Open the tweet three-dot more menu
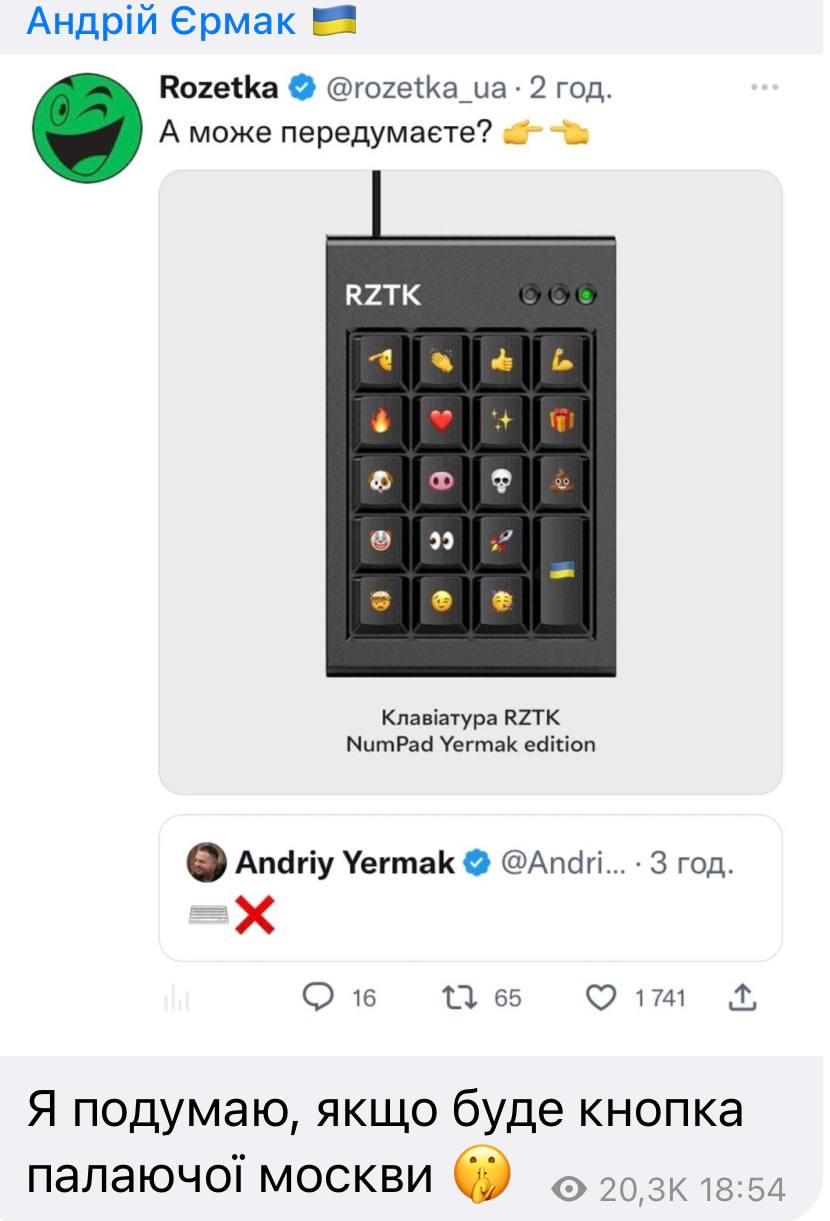Screen dimensions: 830x1221 tap(764, 88)
